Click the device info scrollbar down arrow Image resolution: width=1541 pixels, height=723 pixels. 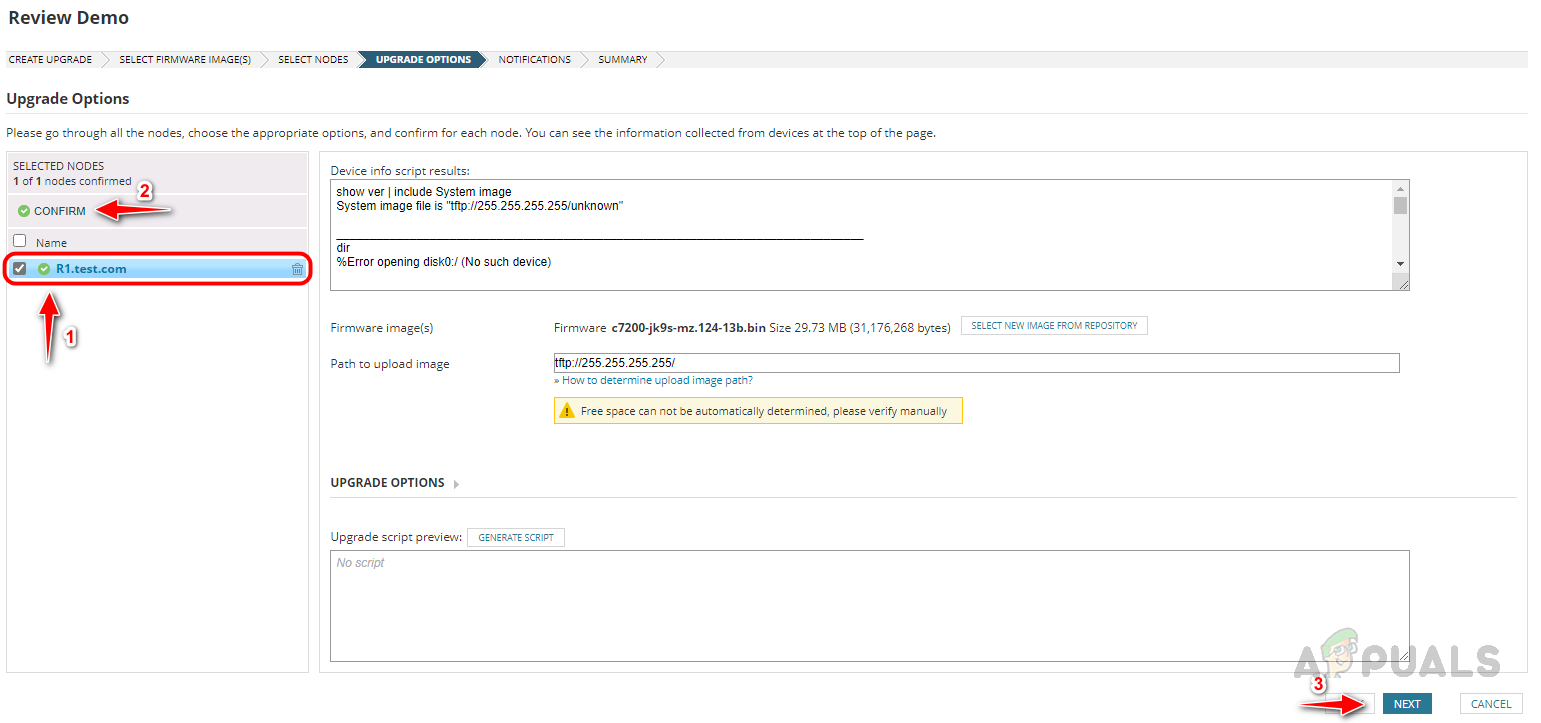coord(1400,263)
